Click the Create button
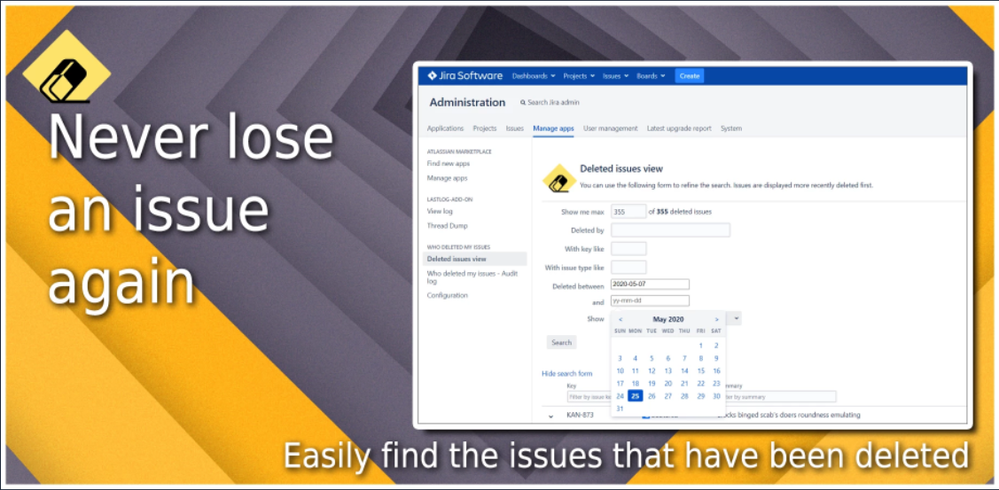 pos(689,76)
